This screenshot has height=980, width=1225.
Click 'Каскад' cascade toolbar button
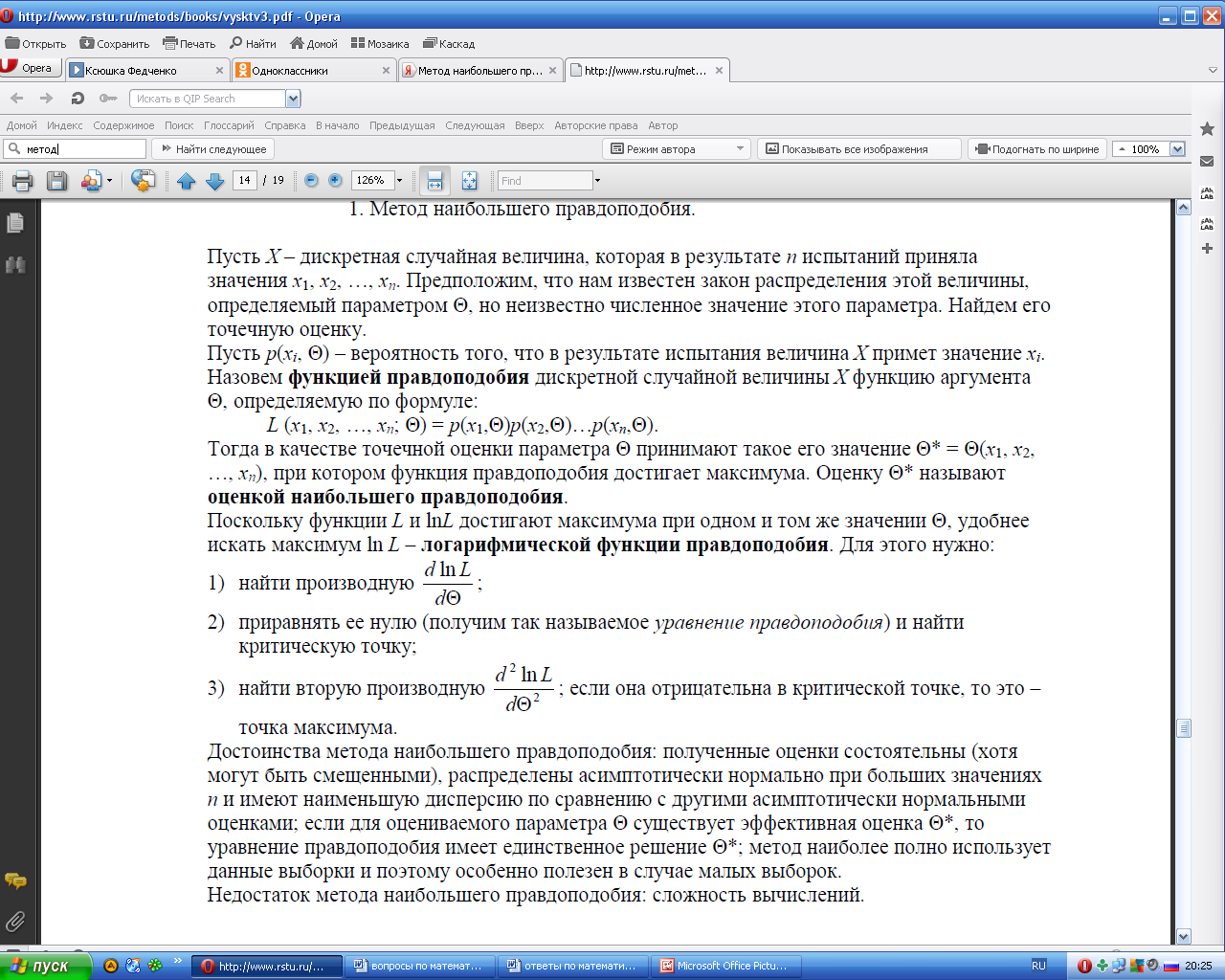[x=449, y=43]
